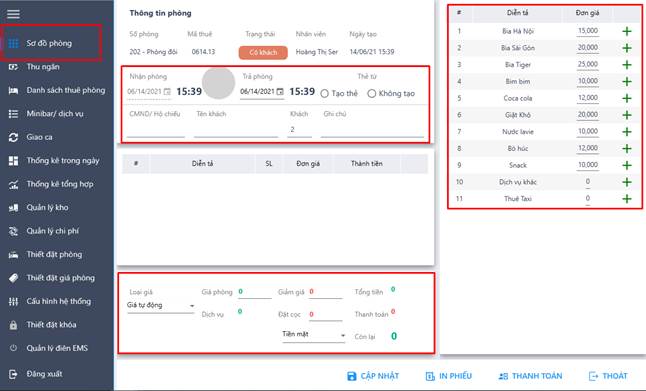
Task: Click the CẬP NHẬT button
Action: coord(373,376)
